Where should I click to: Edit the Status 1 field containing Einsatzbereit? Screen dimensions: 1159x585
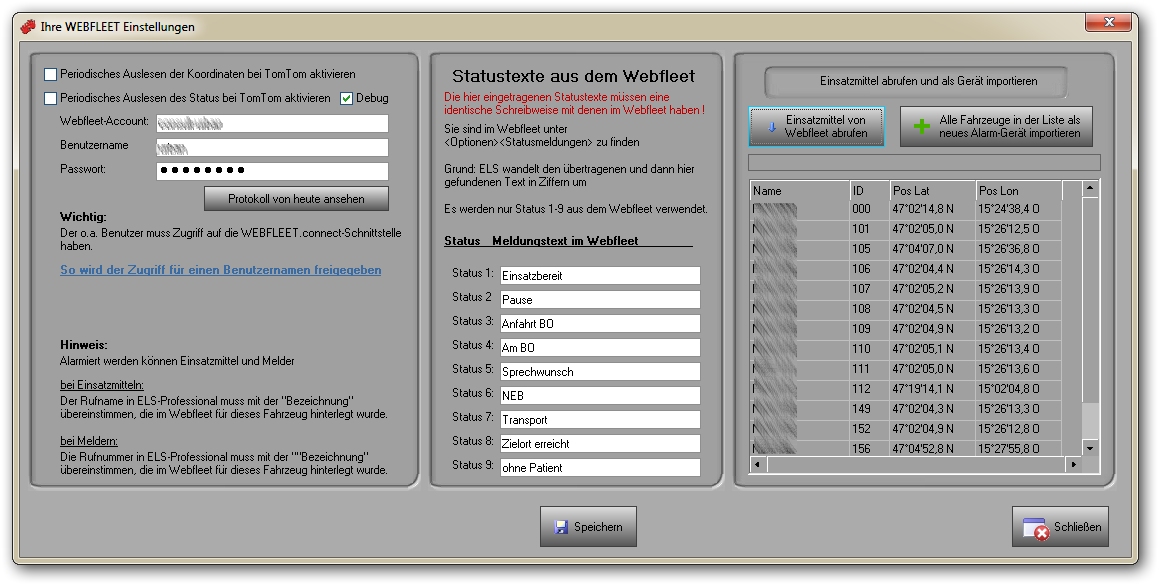599,276
